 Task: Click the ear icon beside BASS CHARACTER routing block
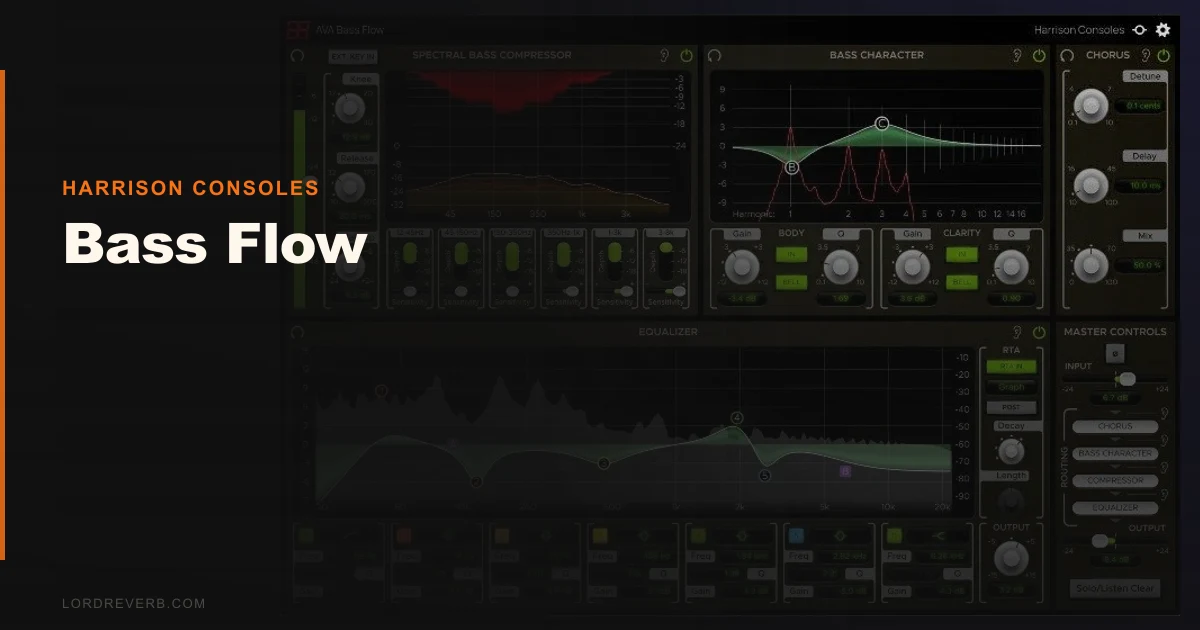click(x=1165, y=441)
